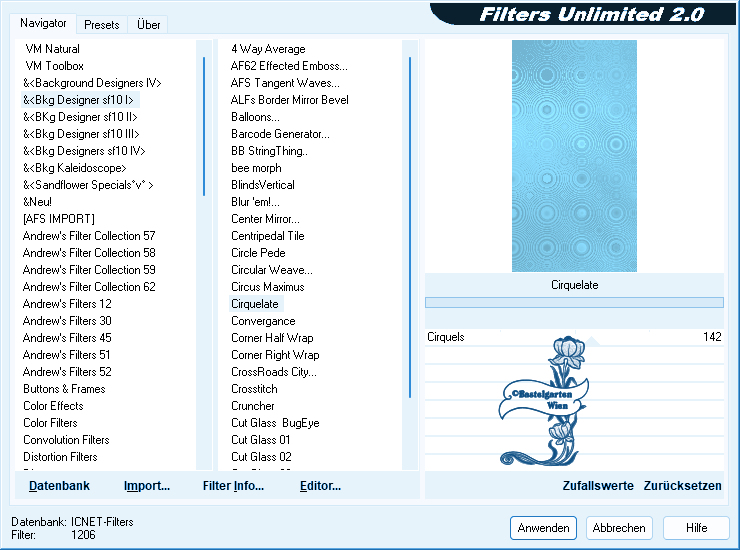Screen dimensions: 740x550
Task: Adjust the Cirquels slider
Action: [574, 337]
